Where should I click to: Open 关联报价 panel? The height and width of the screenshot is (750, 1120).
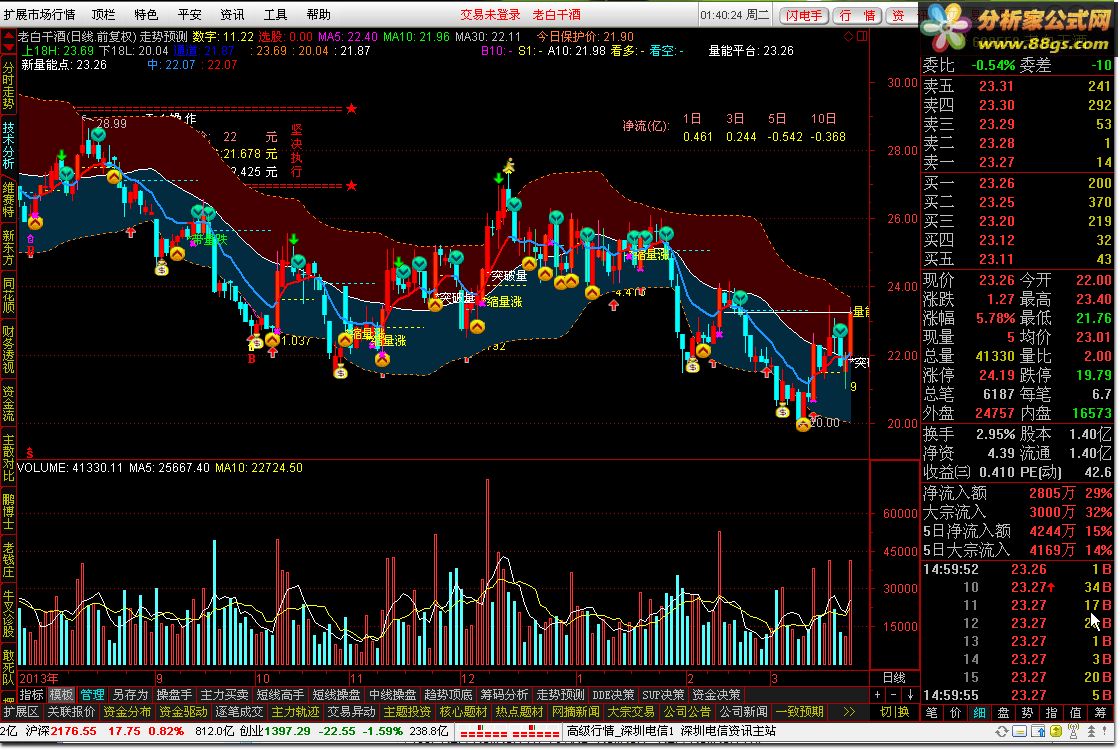[71, 711]
